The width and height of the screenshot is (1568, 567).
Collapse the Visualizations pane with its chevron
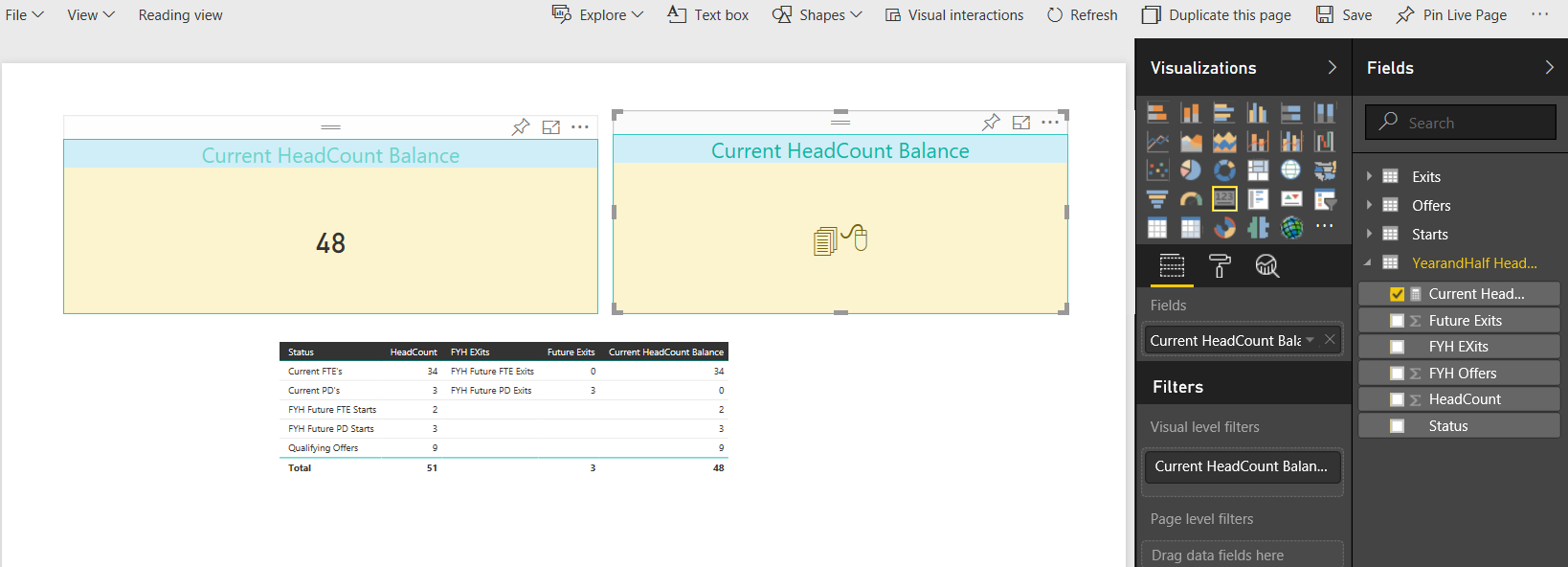tap(1332, 67)
